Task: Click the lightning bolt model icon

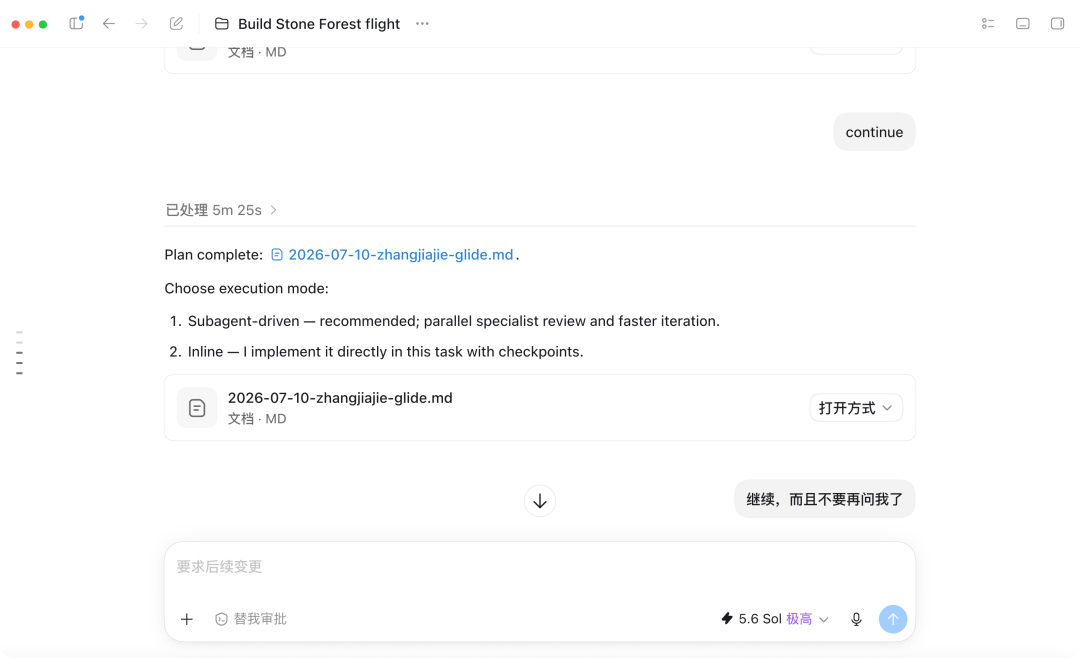Action: pyautogui.click(x=727, y=618)
